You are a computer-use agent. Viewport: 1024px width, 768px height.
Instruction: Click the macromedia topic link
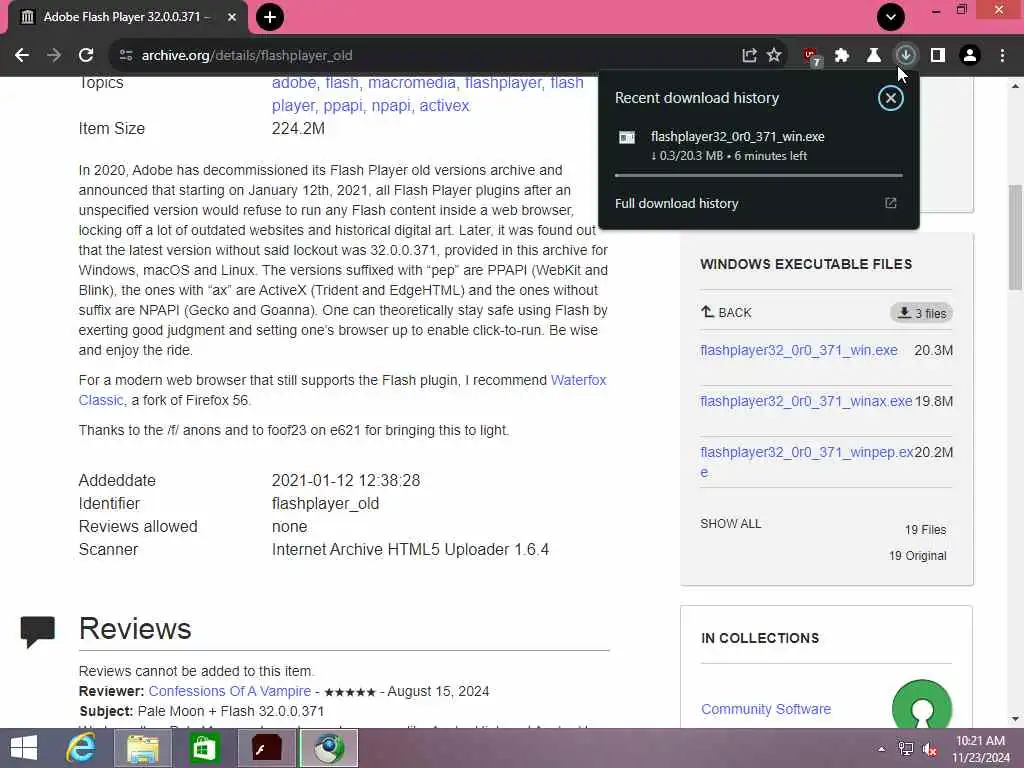(x=411, y=83)
